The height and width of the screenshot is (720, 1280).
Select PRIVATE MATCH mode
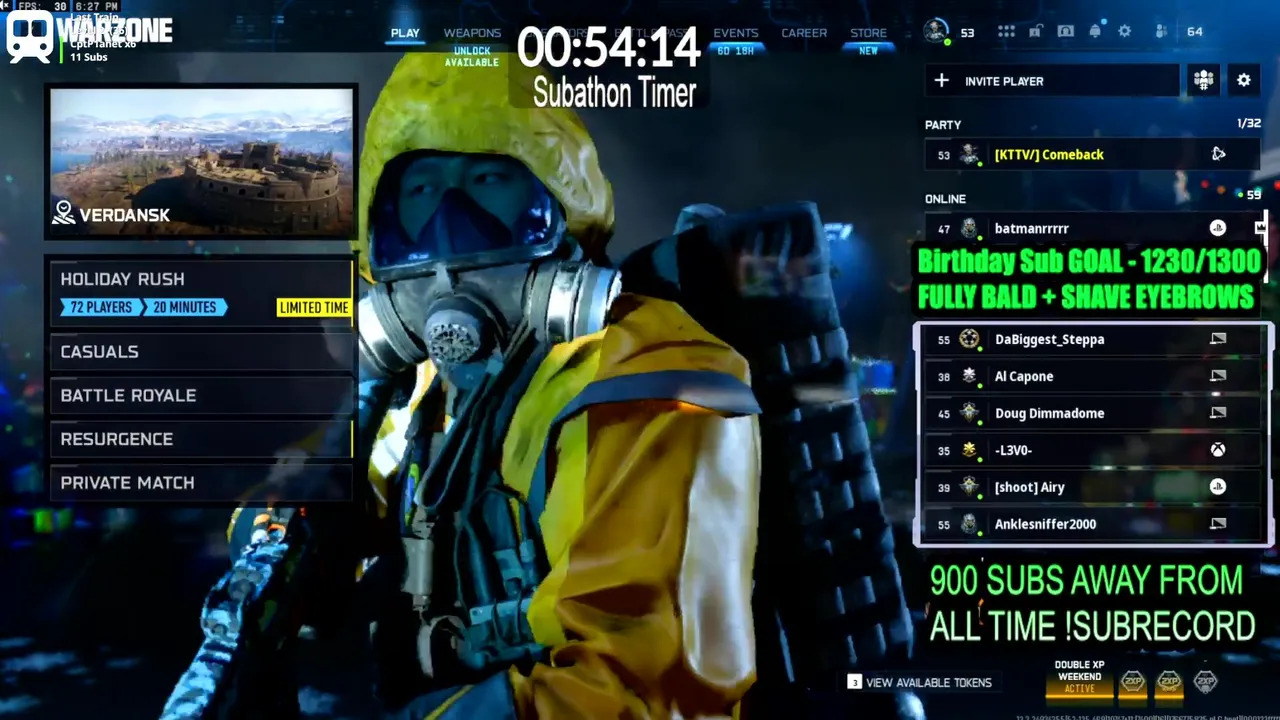[202, 483]
